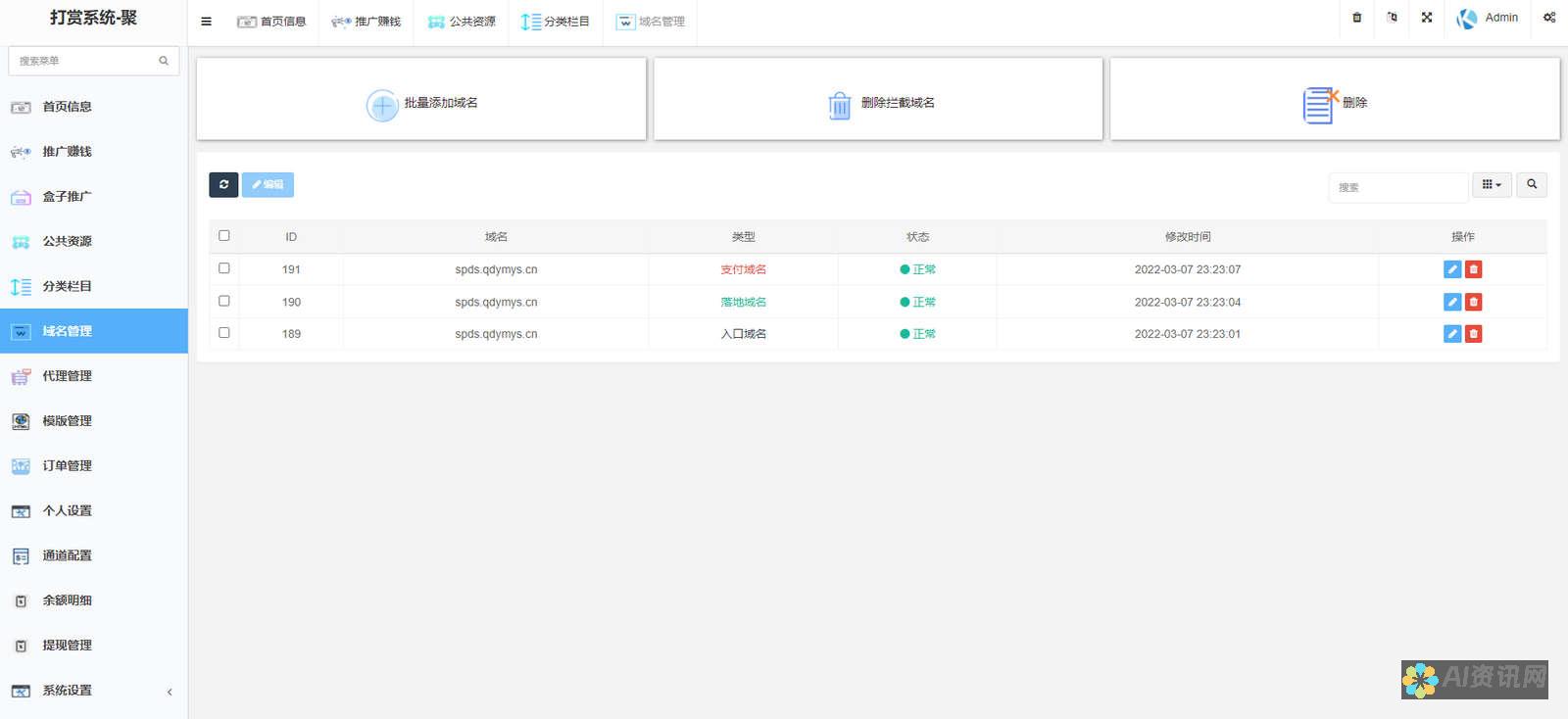Image resolution: width=1568 pixels, height=719 pixels.
Task: Click the blue plus icon for 批量添加域名
Action: coord(382,105)
